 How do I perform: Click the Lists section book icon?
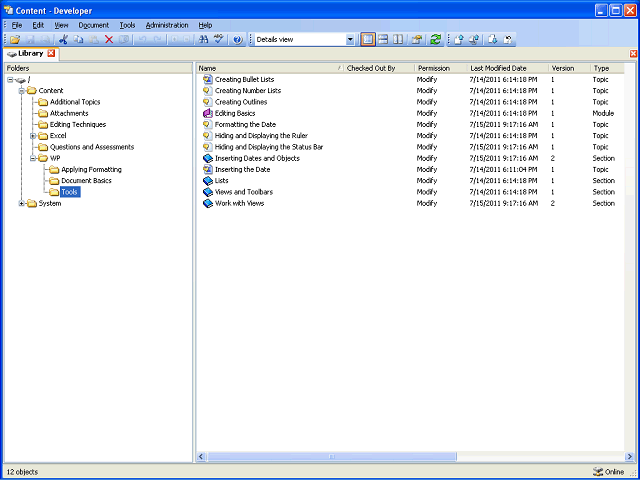point(208,180)
